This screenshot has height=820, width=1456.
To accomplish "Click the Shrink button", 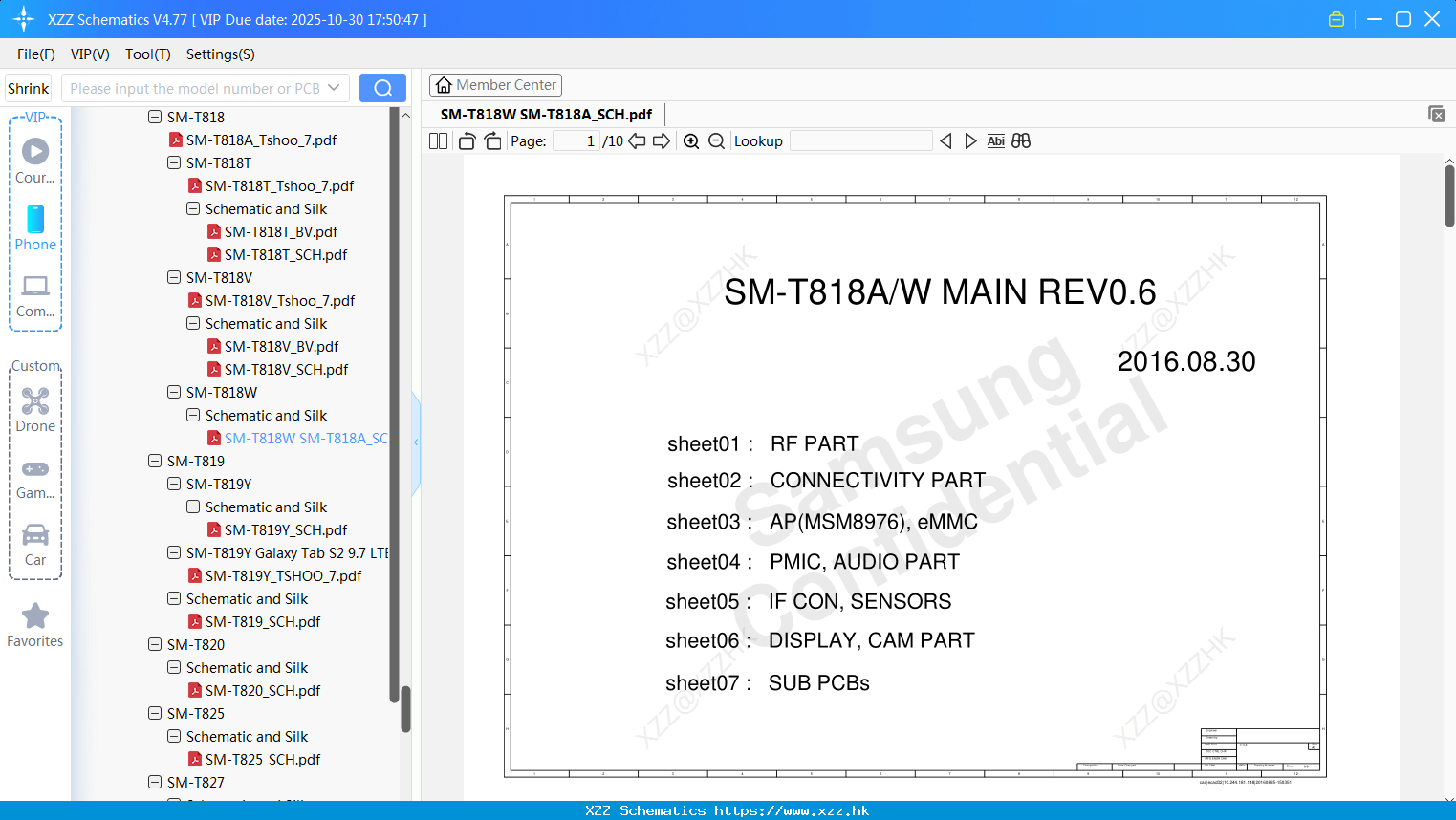I will point(29,88).
